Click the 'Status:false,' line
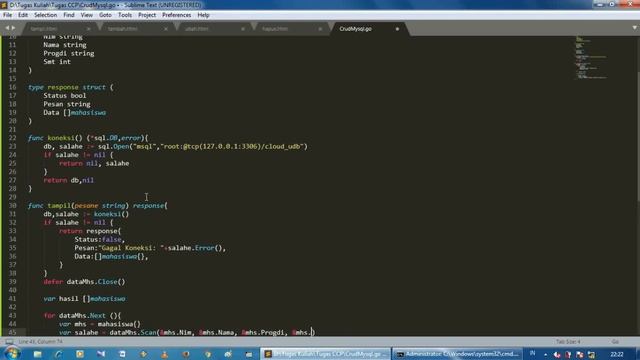Screen dimensions: 640x360 tap(100, 240)
